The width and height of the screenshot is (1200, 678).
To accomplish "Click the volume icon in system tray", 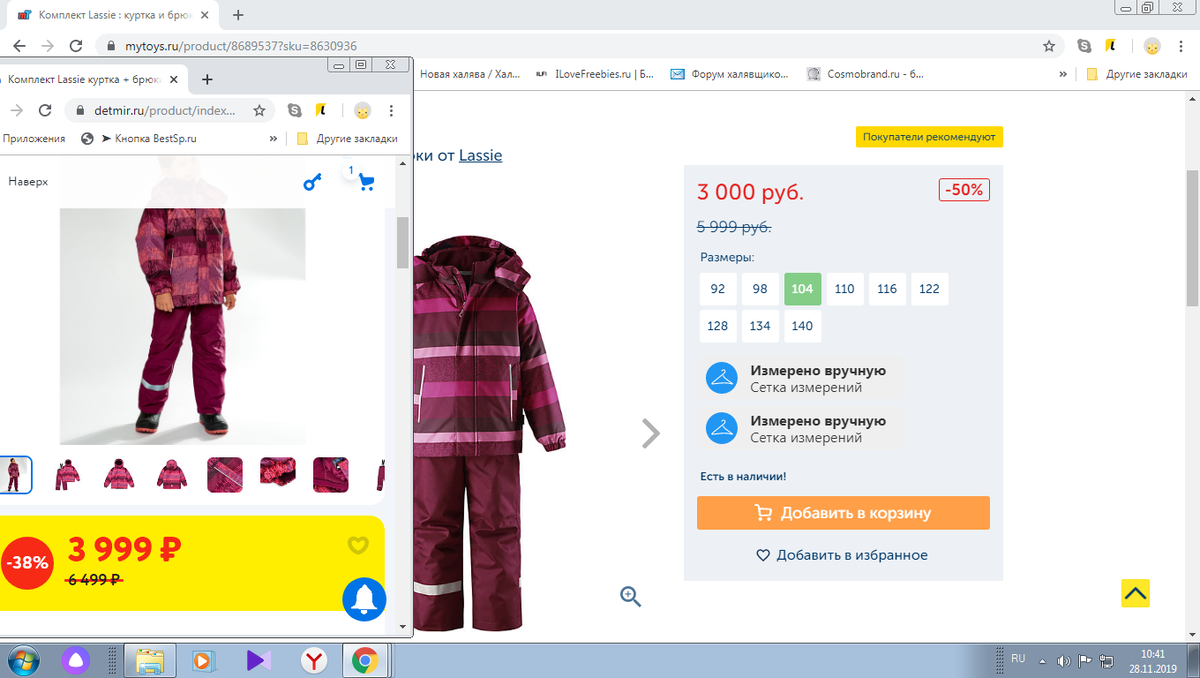I will [1064, 660].
